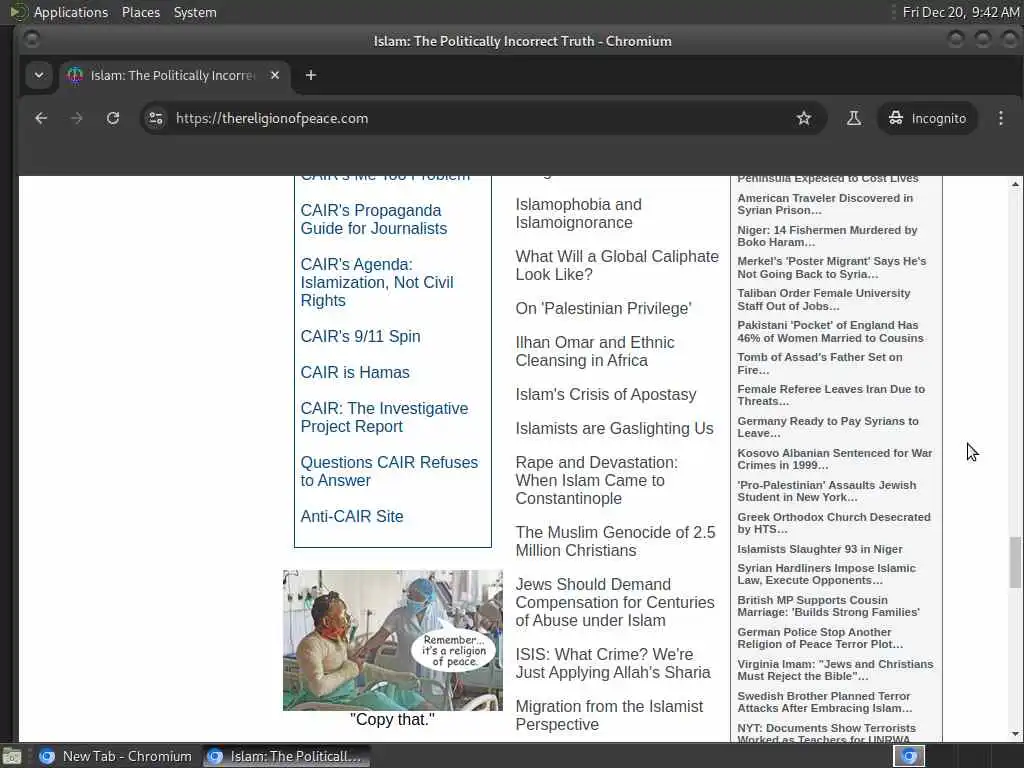Open Greek Orthodox Church Desecrated by HTS

834,523
